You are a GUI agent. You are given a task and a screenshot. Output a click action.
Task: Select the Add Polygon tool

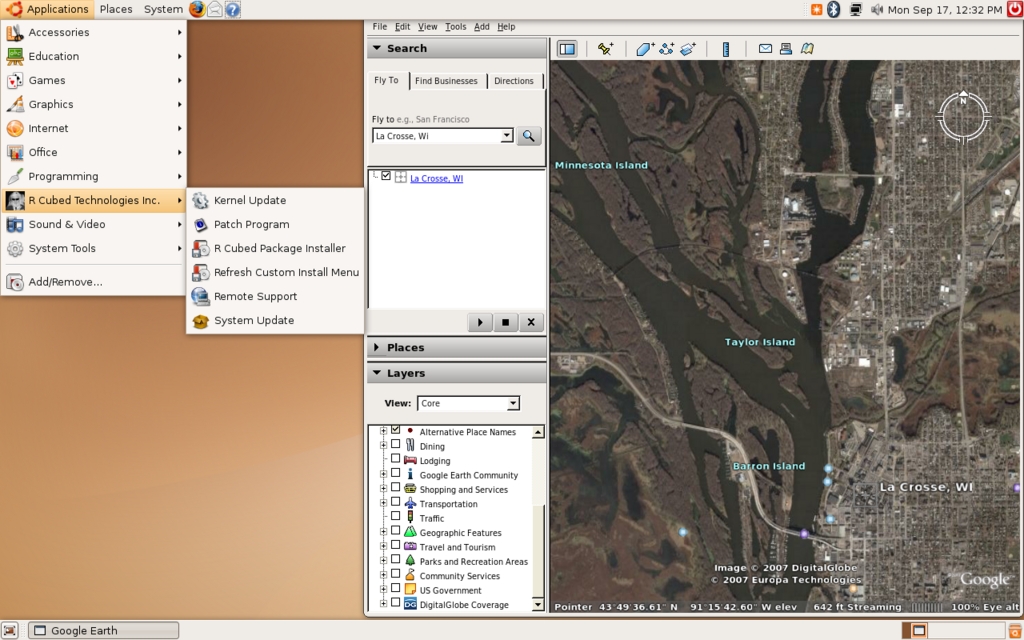[645, 48]
